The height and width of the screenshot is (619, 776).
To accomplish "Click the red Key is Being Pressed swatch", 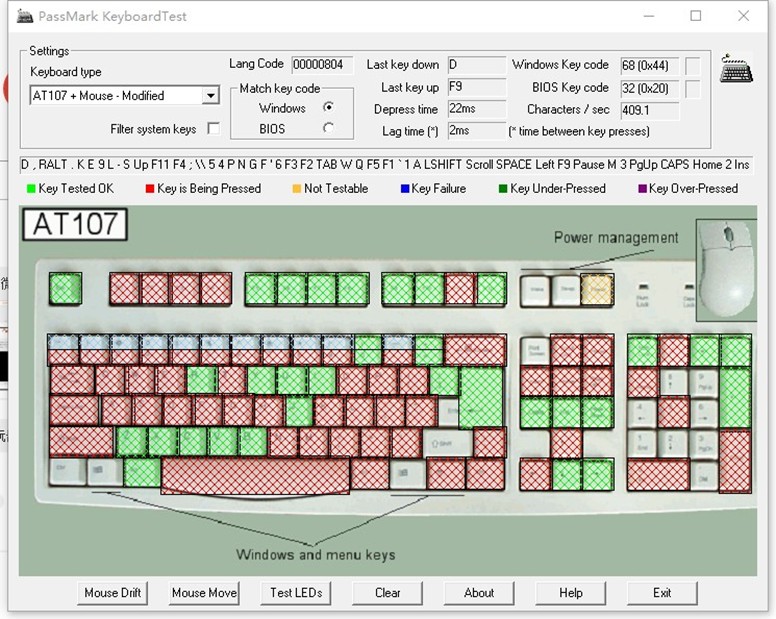I will [x=150, y=189].
